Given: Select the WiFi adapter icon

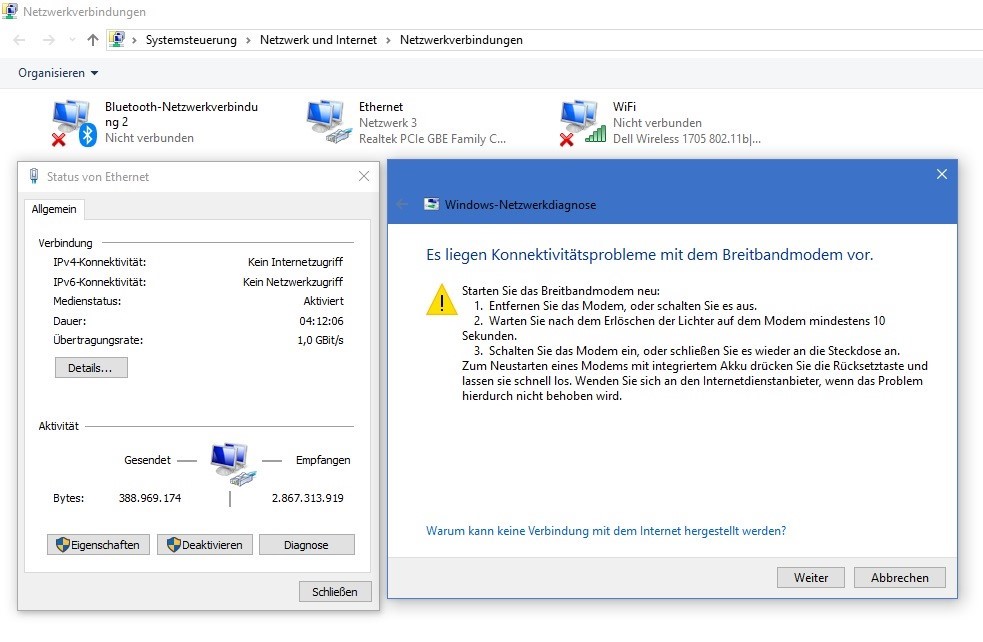Looking at the screenshot, I should [x=581, y=122].
